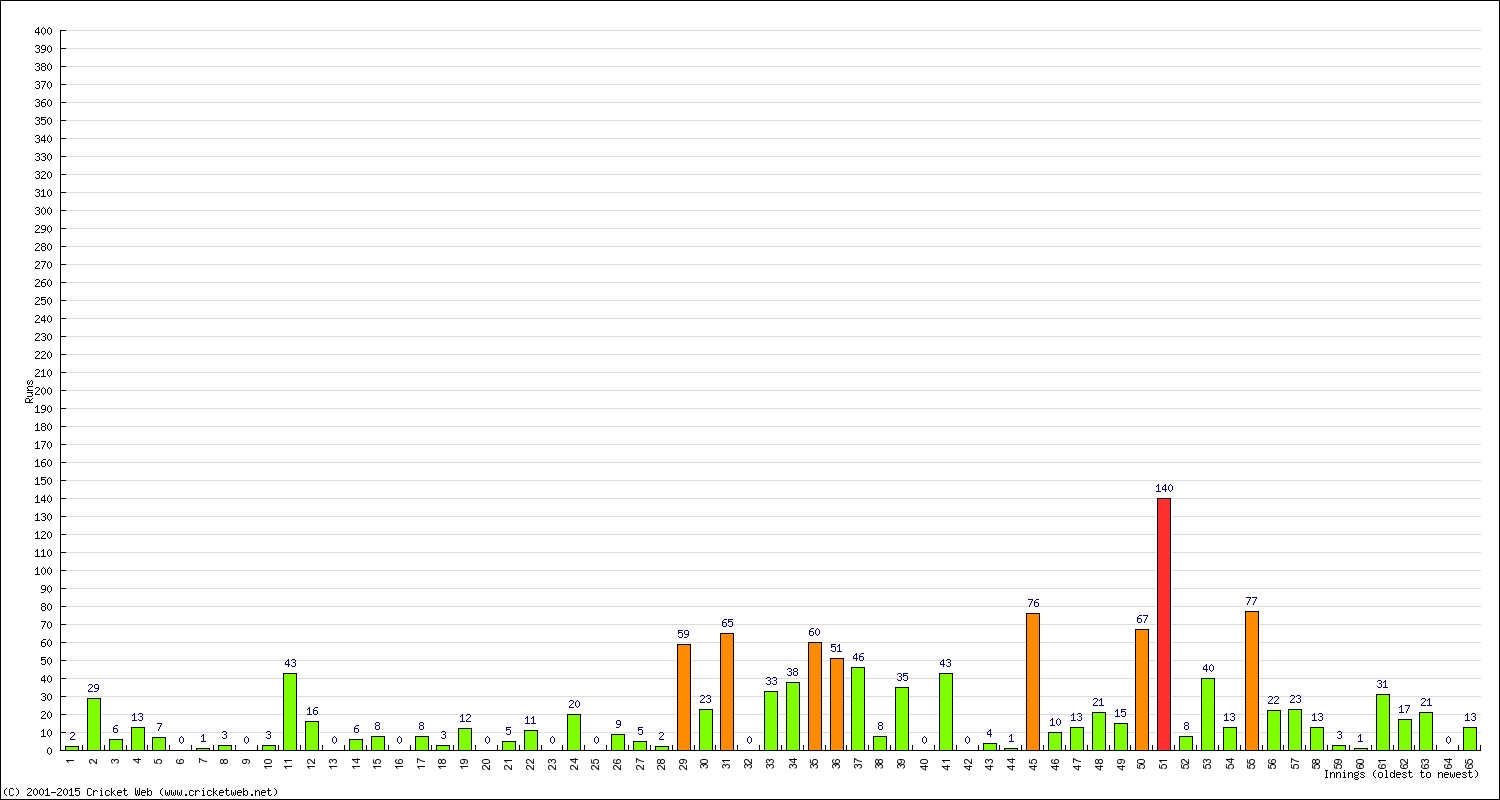This screenshot has height=800, width=1500.
Task: Select the orange bar for innings 29
Action: click(x=684, y=697)
